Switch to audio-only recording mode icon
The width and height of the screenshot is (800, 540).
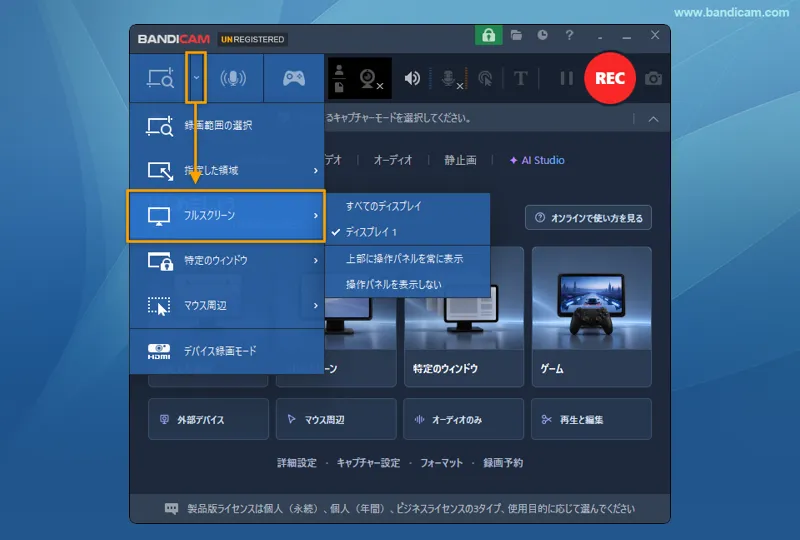(x=233, y=78)
